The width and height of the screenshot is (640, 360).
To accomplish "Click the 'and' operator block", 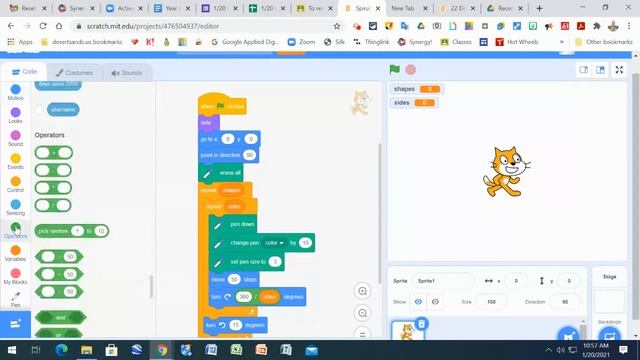I will pos(60,317).
